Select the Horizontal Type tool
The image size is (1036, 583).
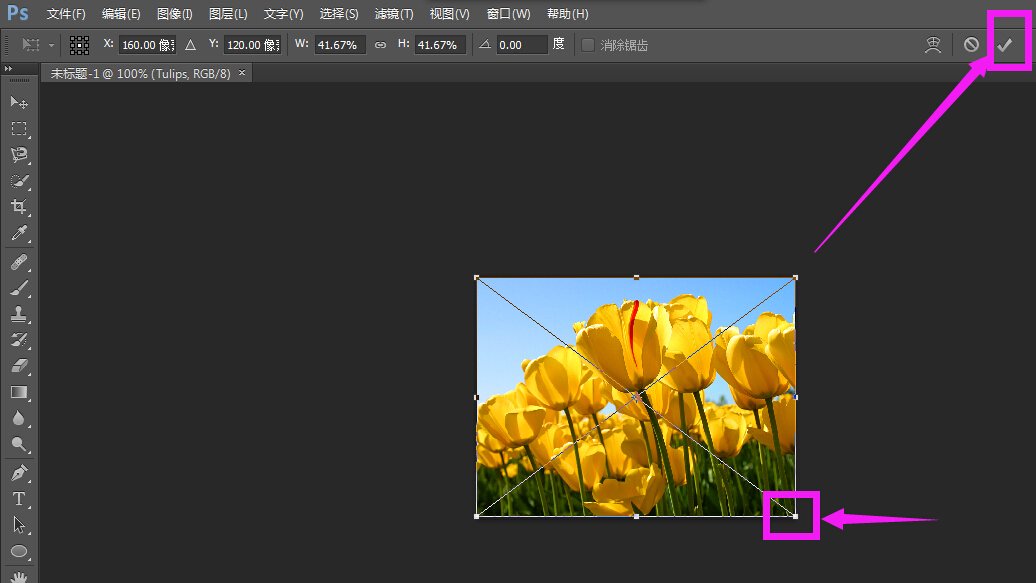[x=19, y=498]
